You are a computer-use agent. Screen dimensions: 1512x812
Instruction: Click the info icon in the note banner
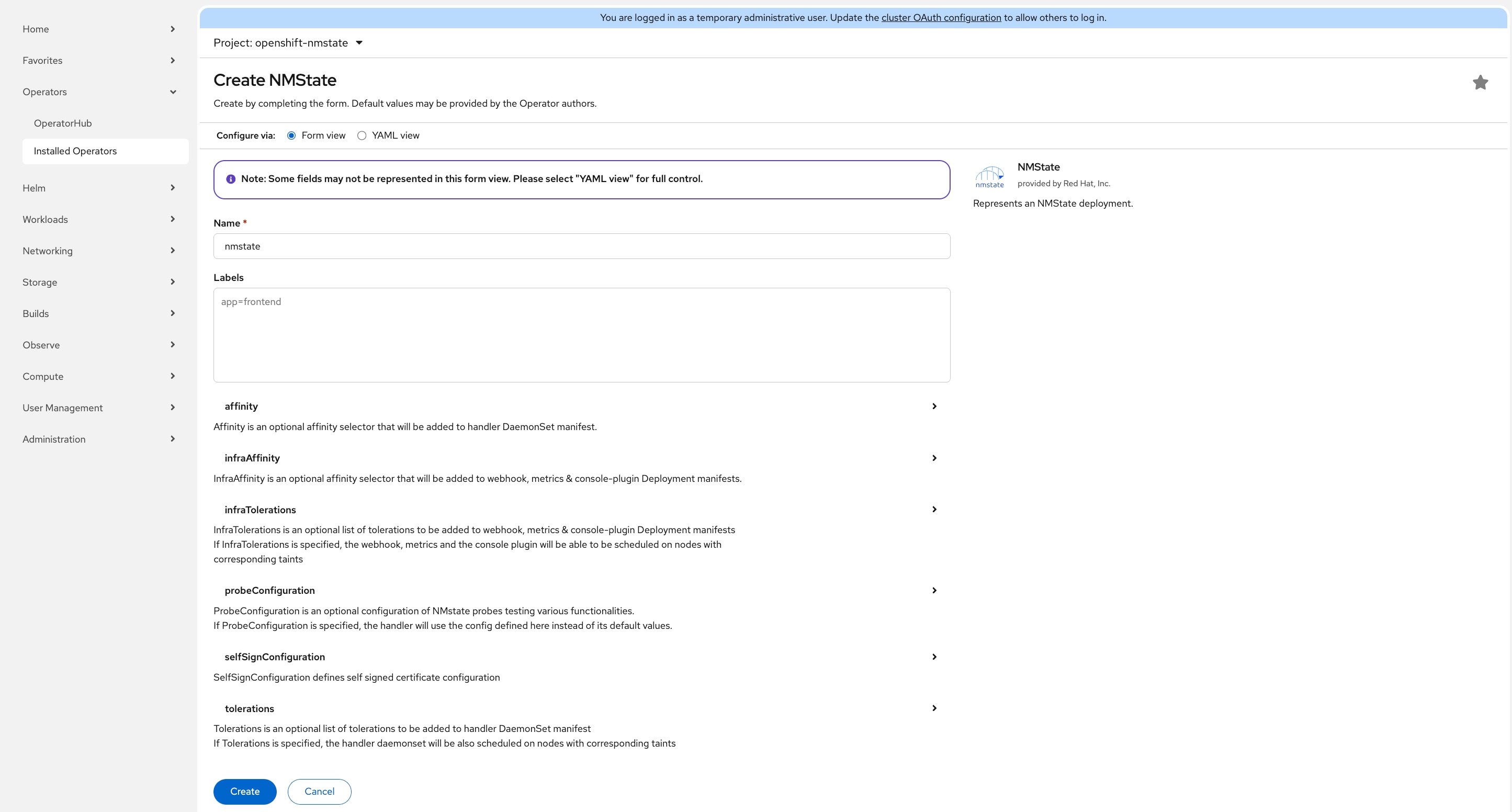(x=231, y=179)
